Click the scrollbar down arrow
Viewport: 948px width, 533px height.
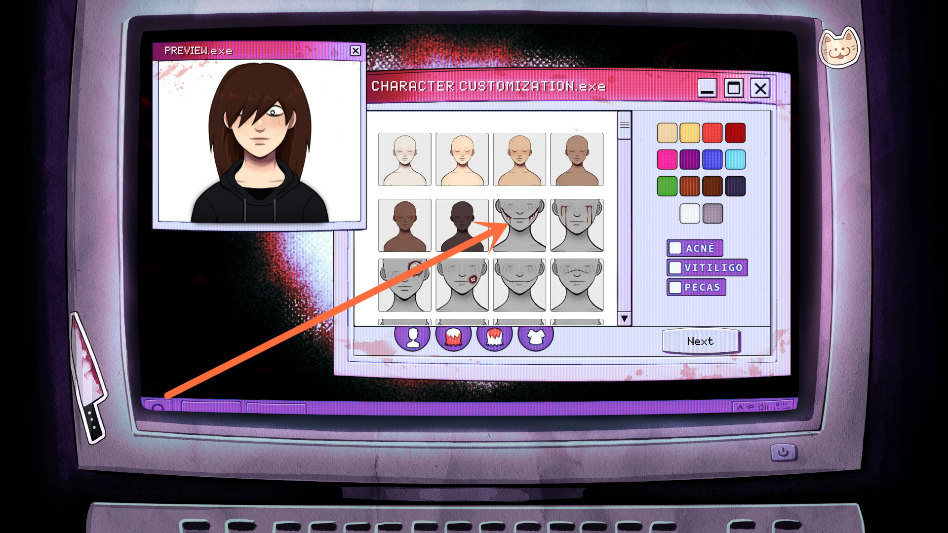pyautogui.click(x=625, y=318)
